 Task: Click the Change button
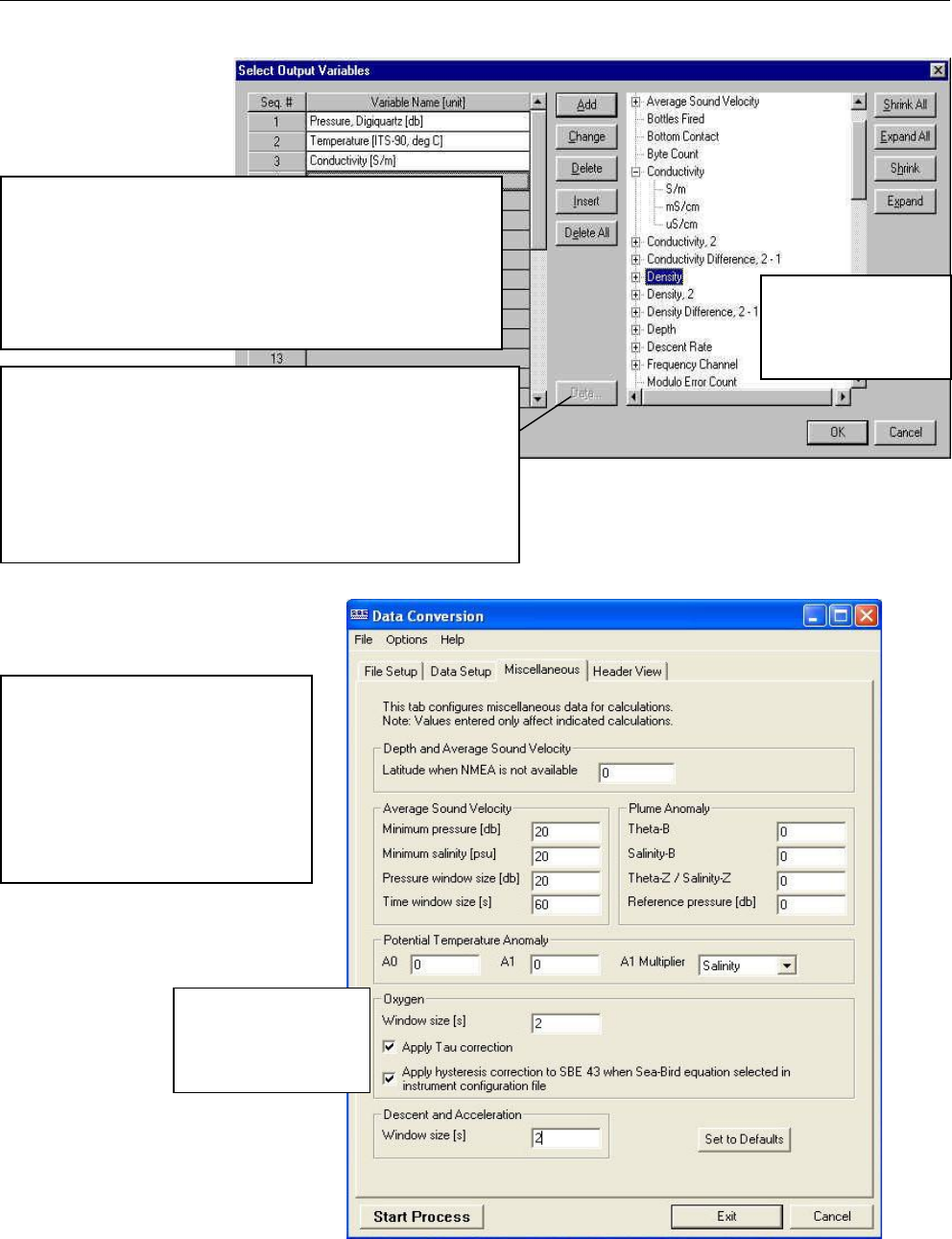(586, 137)
